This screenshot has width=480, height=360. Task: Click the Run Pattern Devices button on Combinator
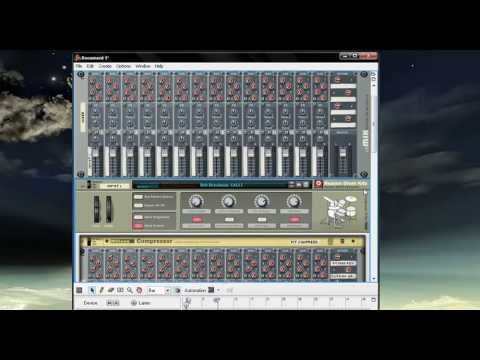coord(138,197)
